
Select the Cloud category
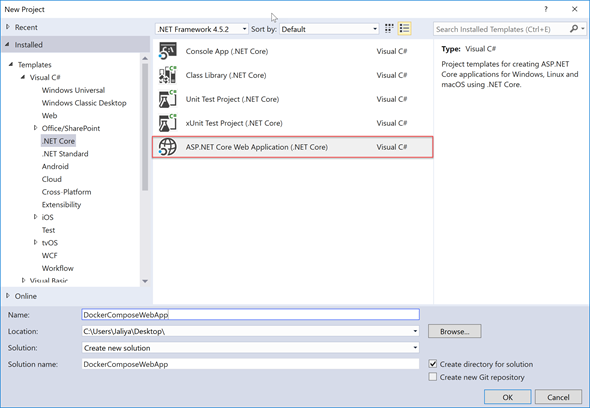[52, 179]
